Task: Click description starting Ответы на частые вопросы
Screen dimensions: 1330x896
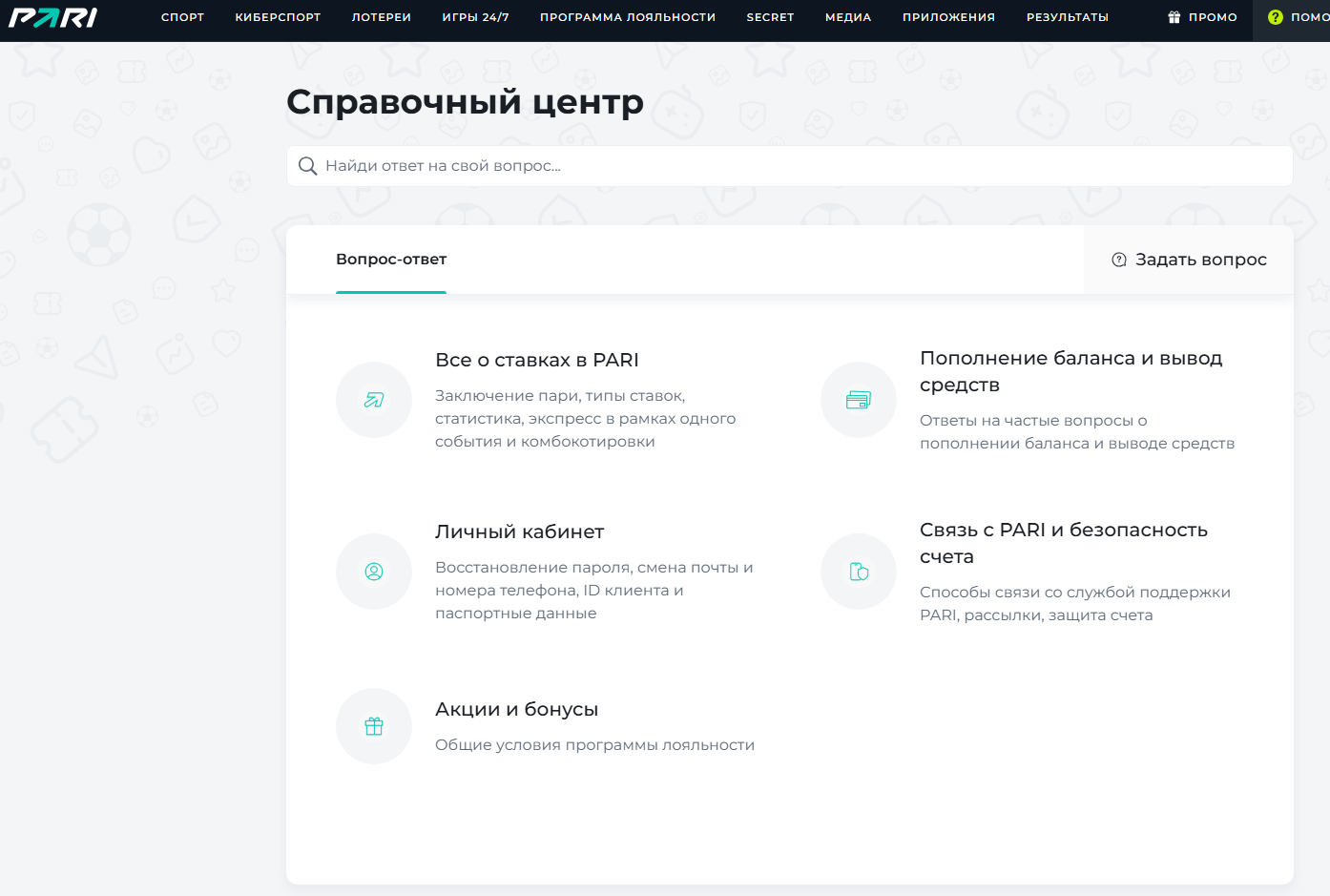Action: [1077, 432]
